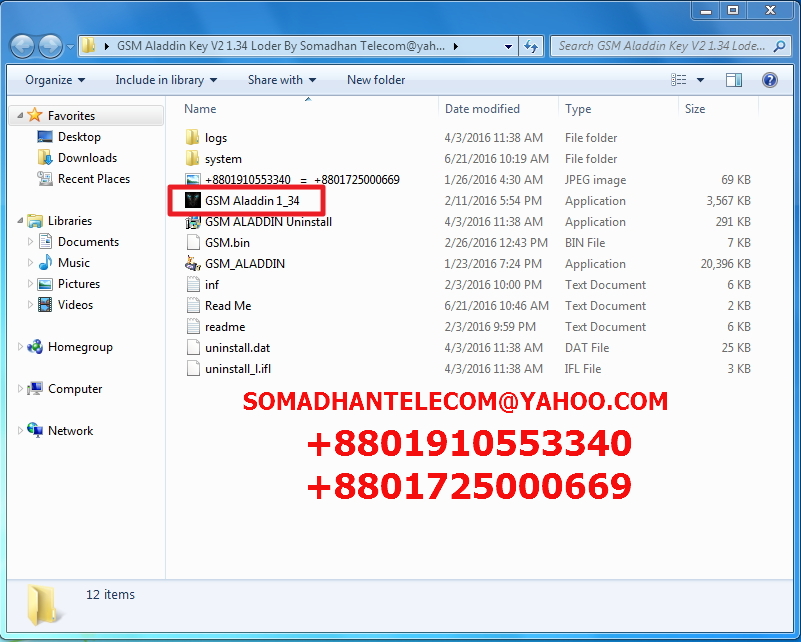Click the Back navigation arrow button
The image size is (801, 642).
coord(22,47)
